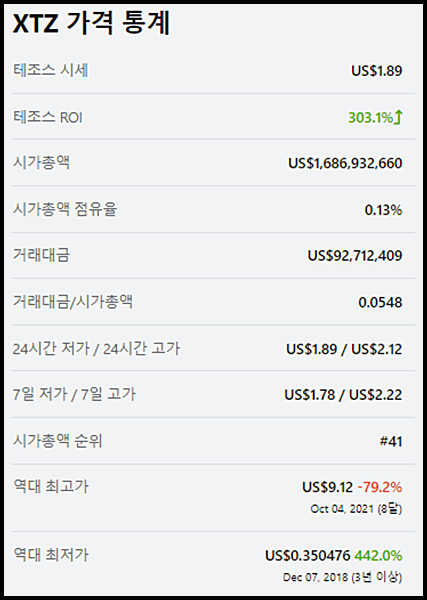
Task: Click the red -79.2% percentage
Action: (x=380, y=488)
